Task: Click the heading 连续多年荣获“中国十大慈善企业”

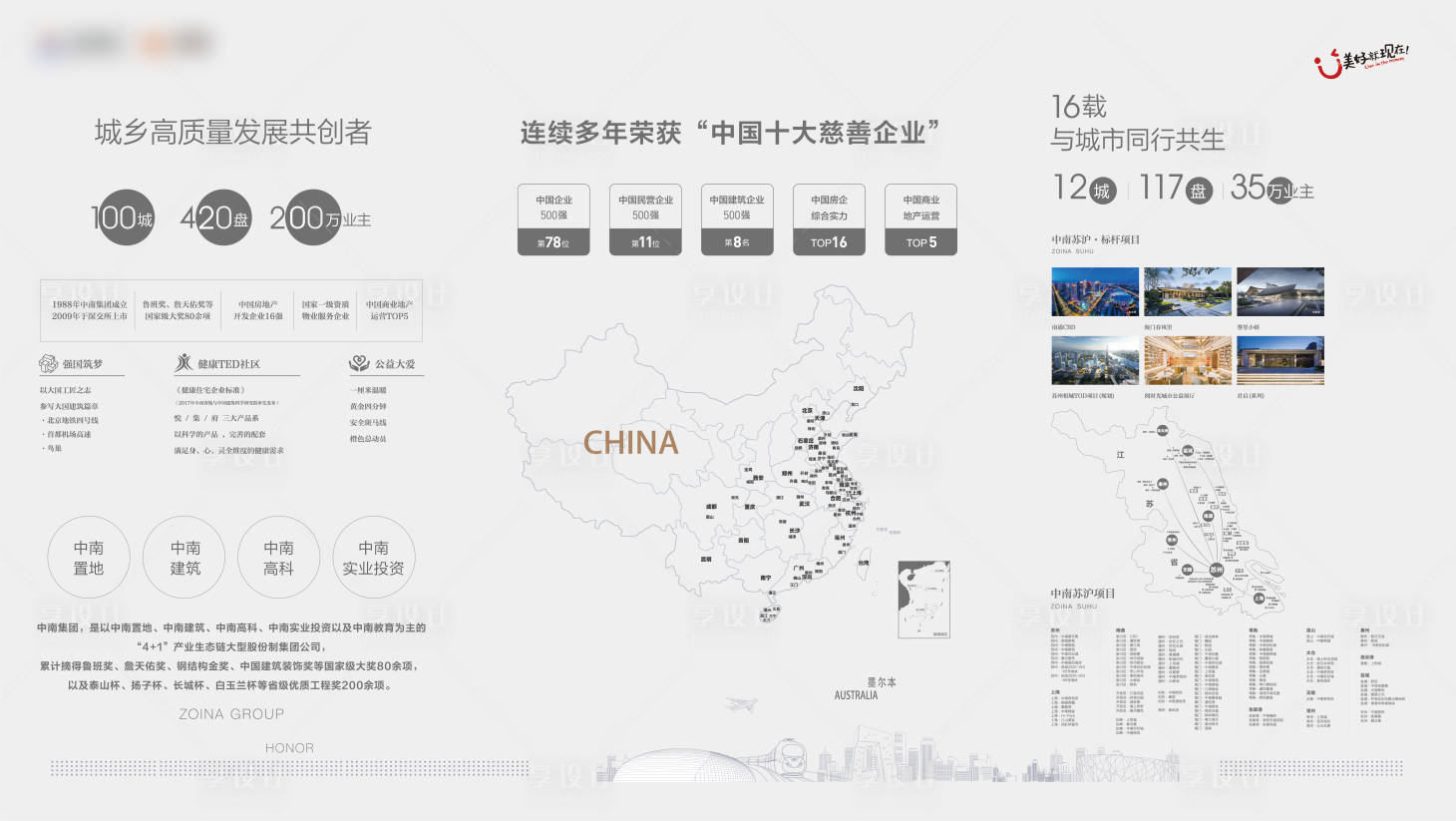Action: [731, 133]
